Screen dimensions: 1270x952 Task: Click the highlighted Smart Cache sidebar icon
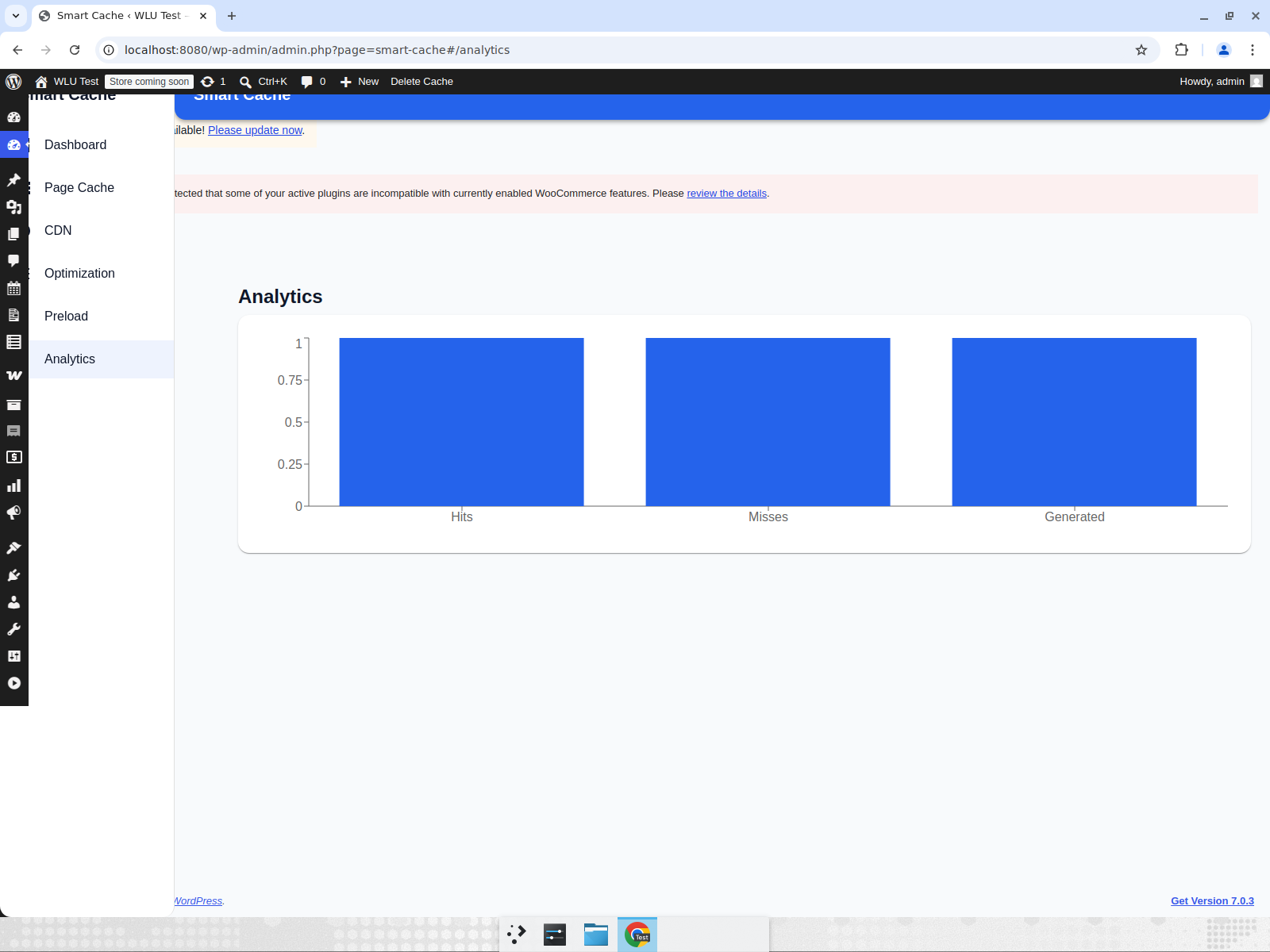tap(13, 144)
